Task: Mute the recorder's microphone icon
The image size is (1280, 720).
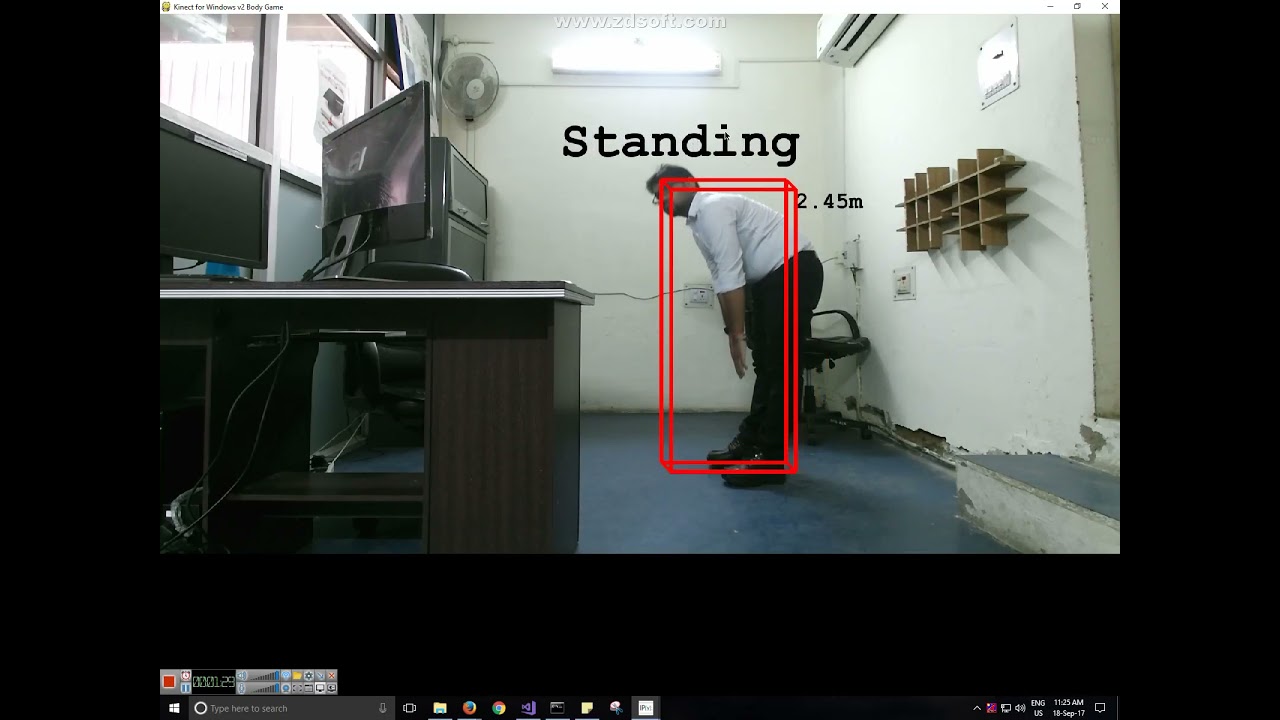Action: (241, 688)
